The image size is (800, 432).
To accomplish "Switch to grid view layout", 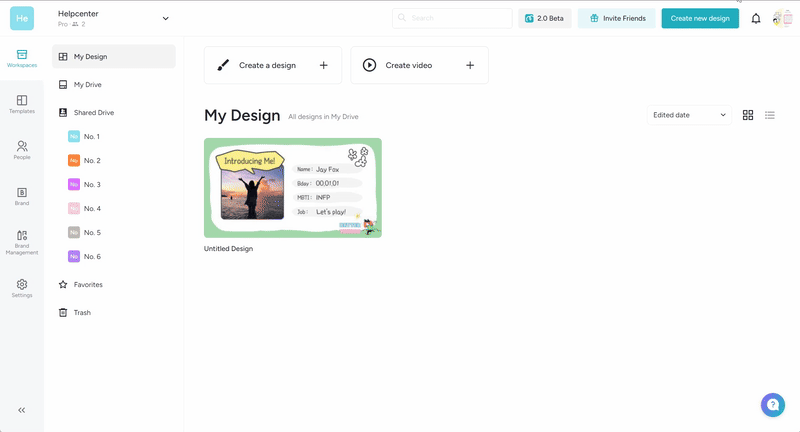I will pos(748,115).
